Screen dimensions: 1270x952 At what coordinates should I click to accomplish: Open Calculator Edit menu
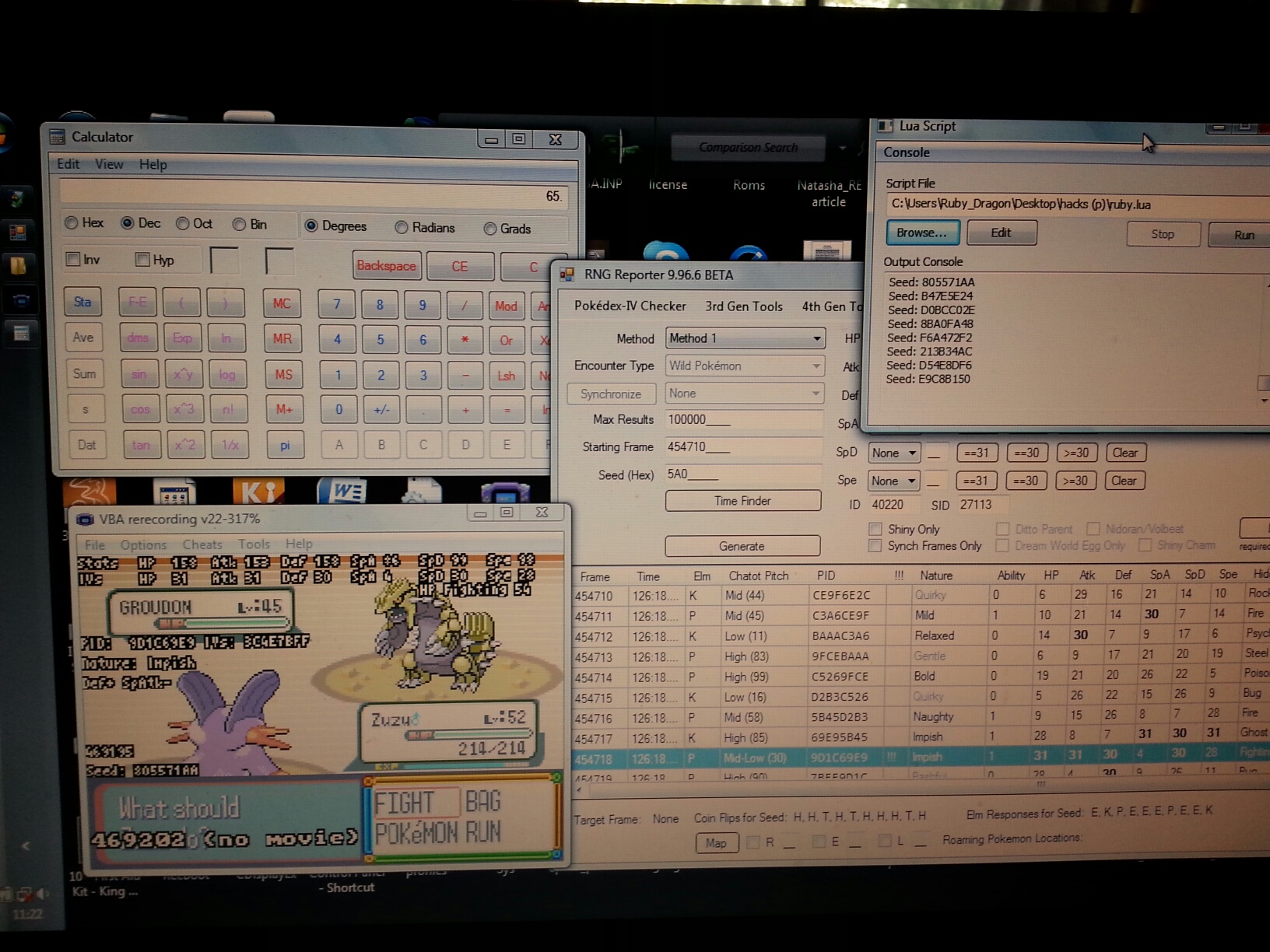click(x=68, y=164)
